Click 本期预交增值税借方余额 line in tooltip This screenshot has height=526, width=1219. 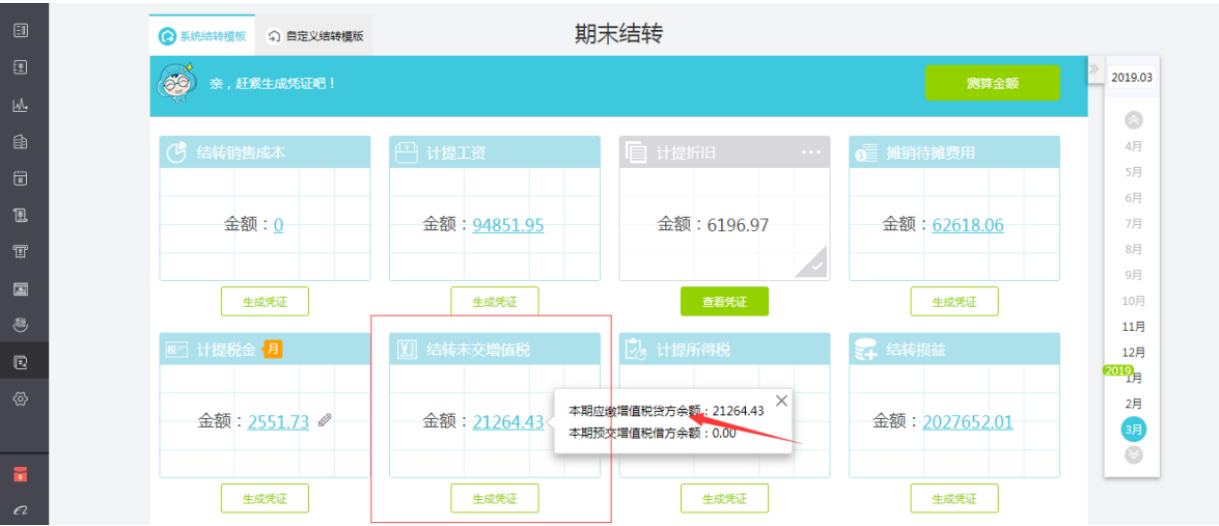[x=650, y=433]
